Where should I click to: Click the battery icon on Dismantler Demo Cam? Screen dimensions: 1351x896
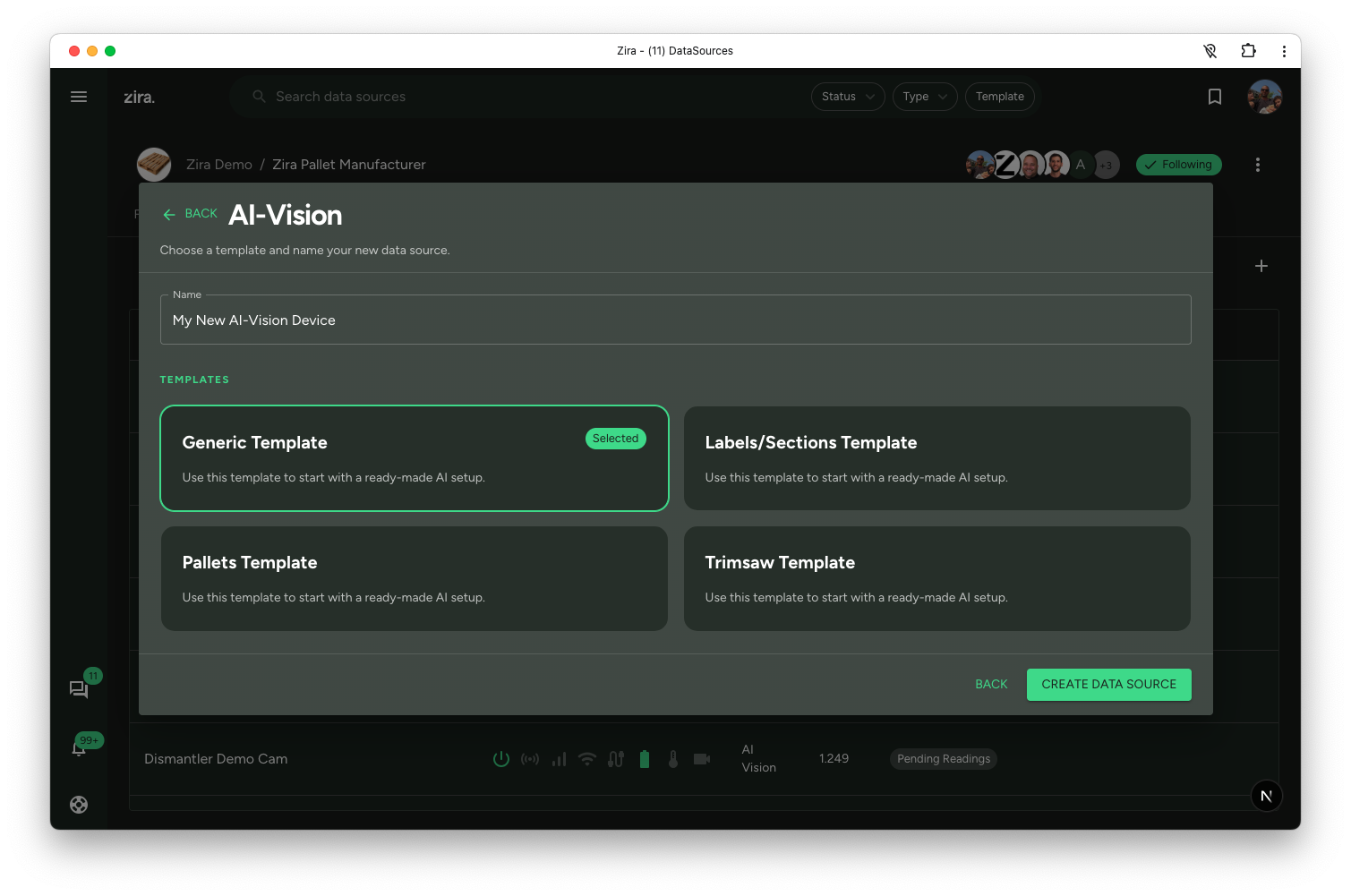(x=645, y=759)
